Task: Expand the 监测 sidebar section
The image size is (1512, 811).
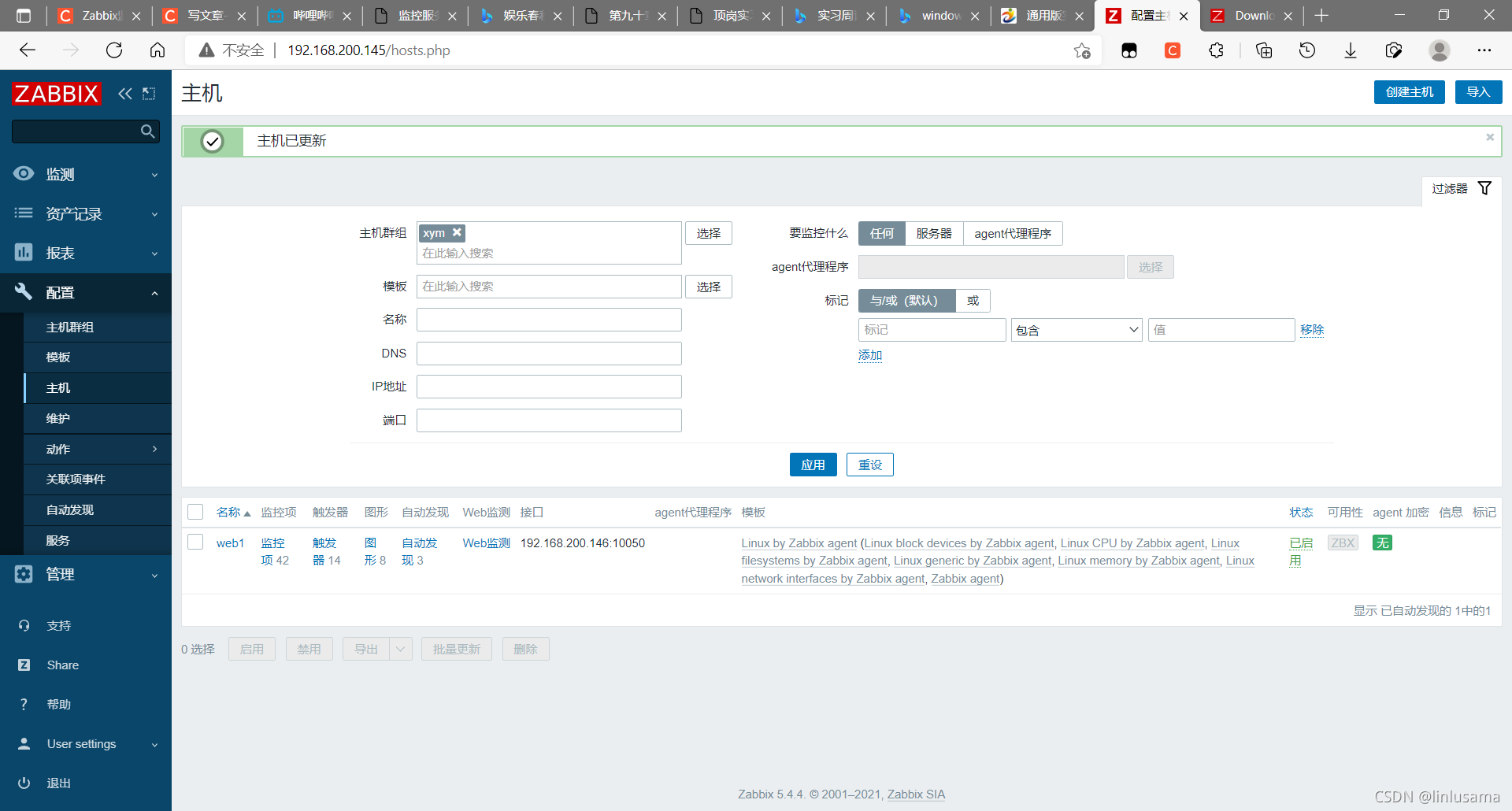Action: [86, 174]
